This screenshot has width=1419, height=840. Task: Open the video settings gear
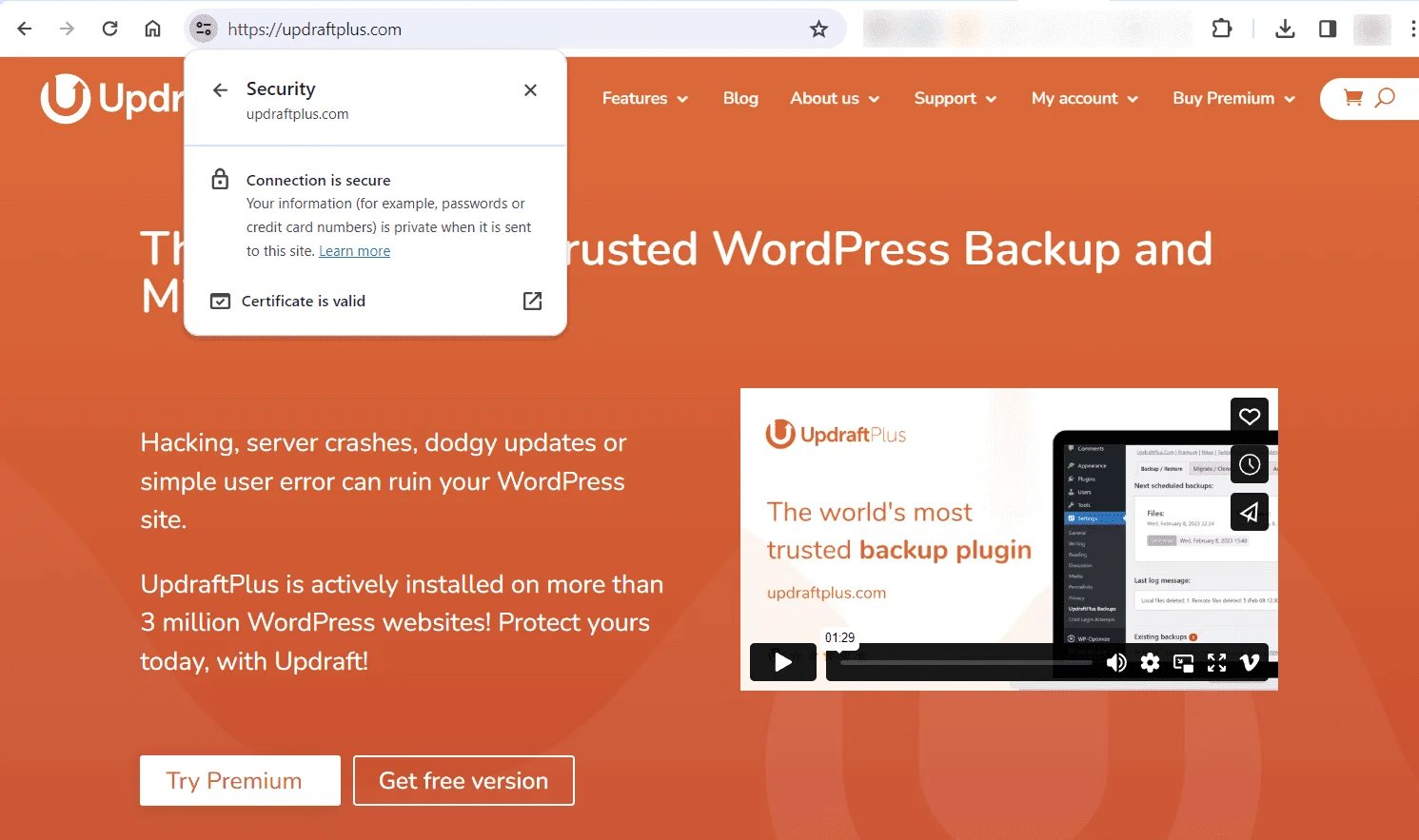coord(1151,662)
